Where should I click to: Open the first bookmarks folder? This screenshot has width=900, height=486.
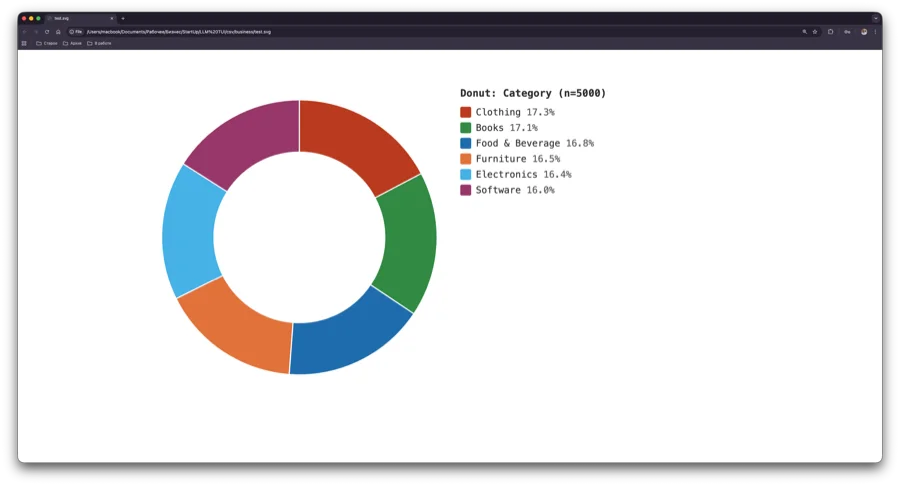click(x=47, y=43)
